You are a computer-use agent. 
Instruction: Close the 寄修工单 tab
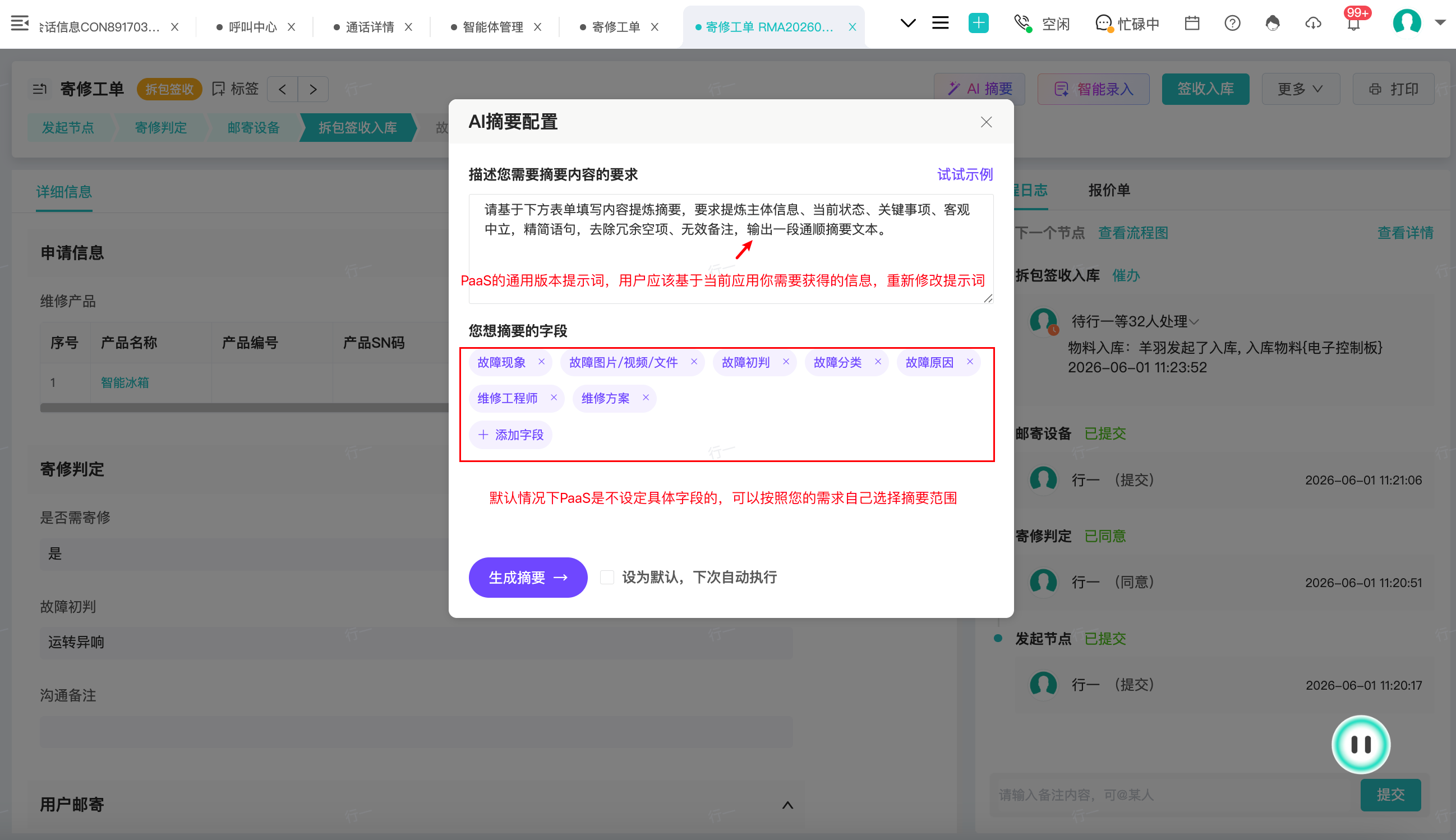(x=655, y=27)
